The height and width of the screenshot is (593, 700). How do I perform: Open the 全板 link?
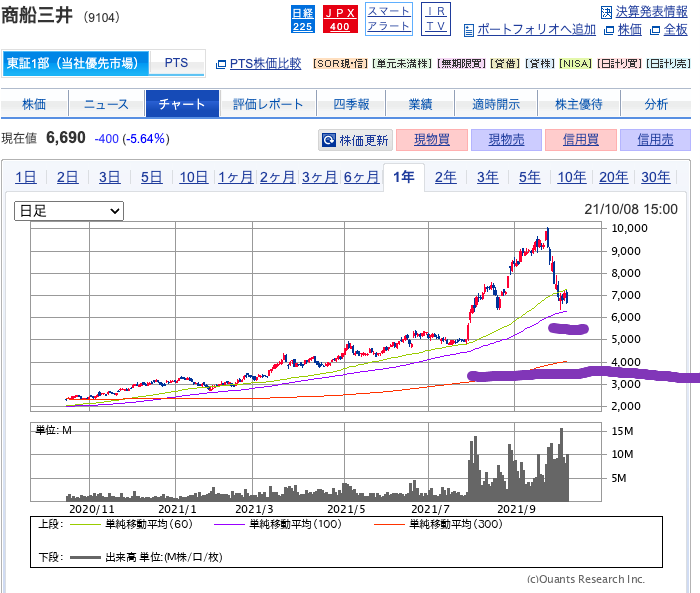pyautogui.click(x=675, y=30)
